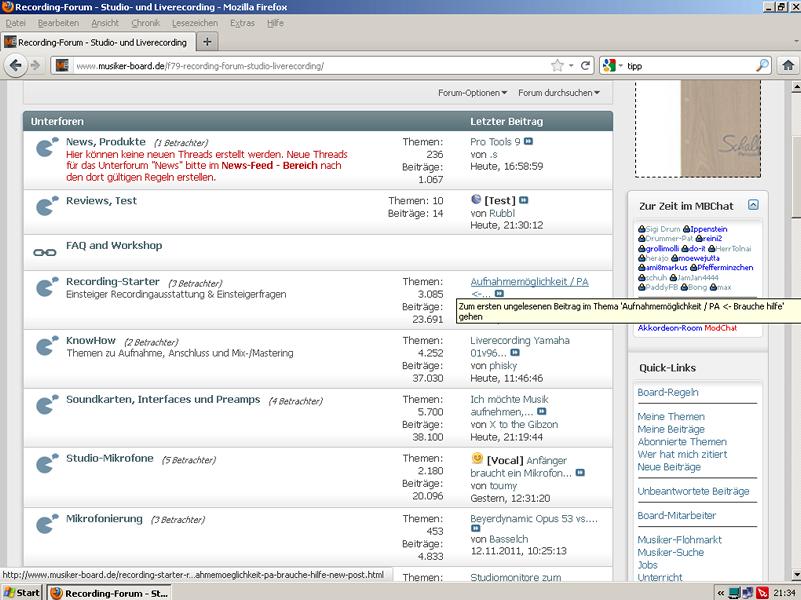801x600 pixels.
Task: Open the Ansicht menu
Action: click(x=105, y=23)
